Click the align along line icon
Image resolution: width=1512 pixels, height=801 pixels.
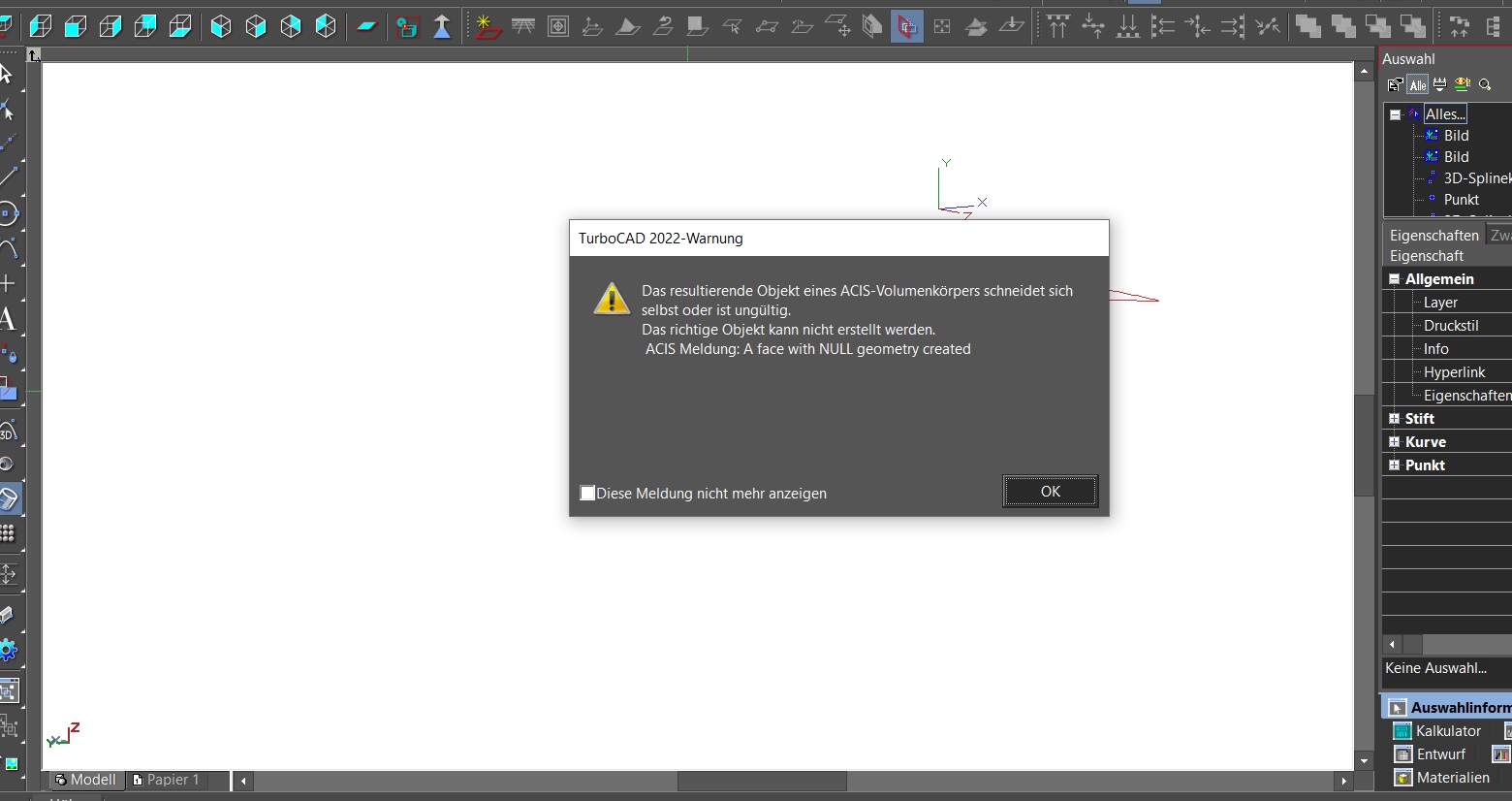[x=1268, y=27]
